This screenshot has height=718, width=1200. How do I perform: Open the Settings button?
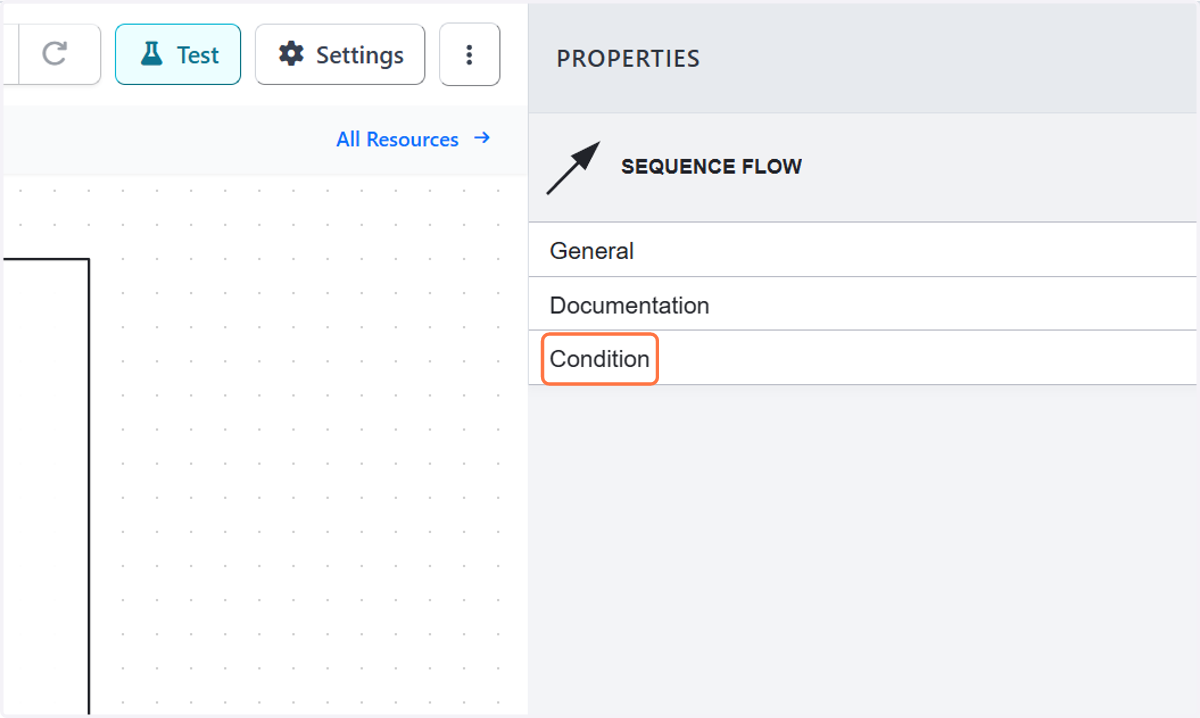[340, 54]
